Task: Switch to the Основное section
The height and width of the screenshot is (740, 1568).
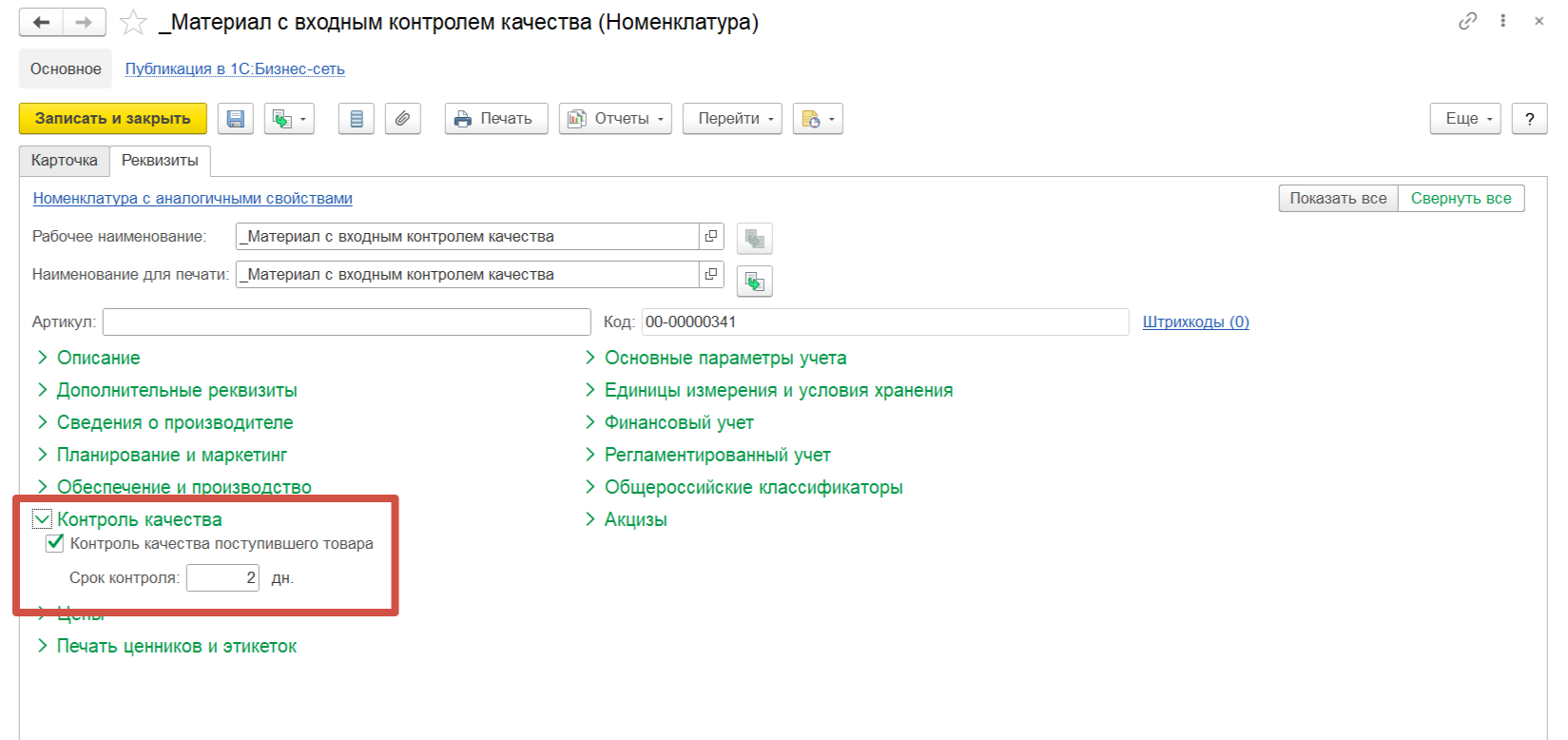Action: tap(66, 68)
